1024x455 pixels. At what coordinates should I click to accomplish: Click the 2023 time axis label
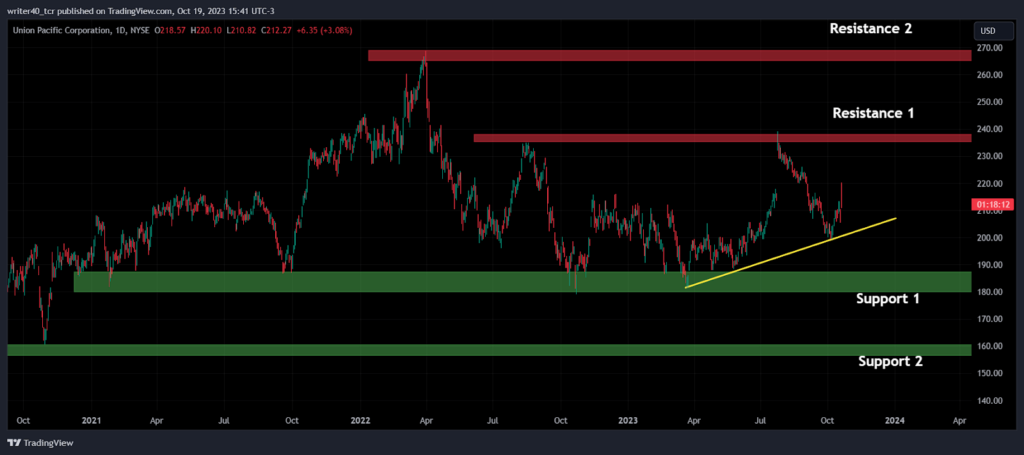pos(628,421)
